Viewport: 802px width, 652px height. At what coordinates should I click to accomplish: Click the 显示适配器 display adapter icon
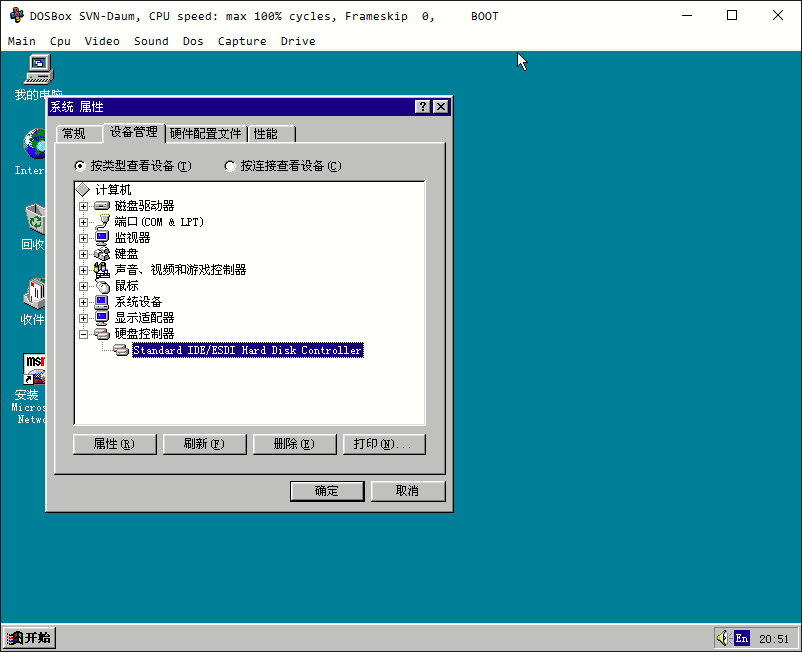(x=102, y=318)
